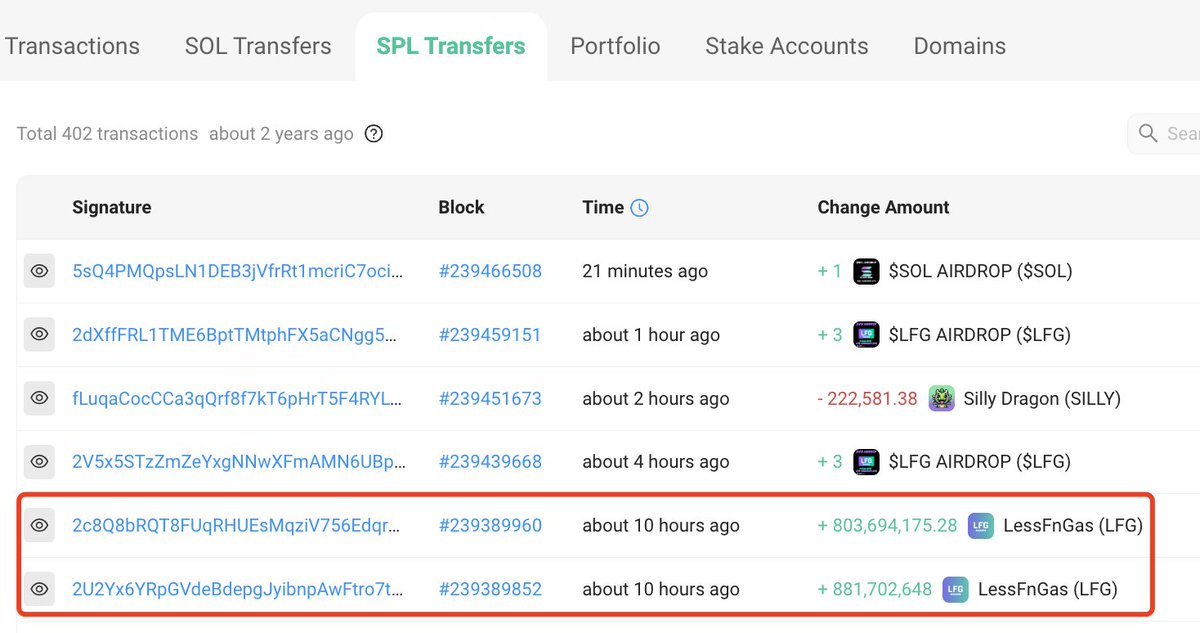Open signature link starting with 2c8Q8bRQT8
This screenshot has width=1200, height=633.
coord(238,526)
